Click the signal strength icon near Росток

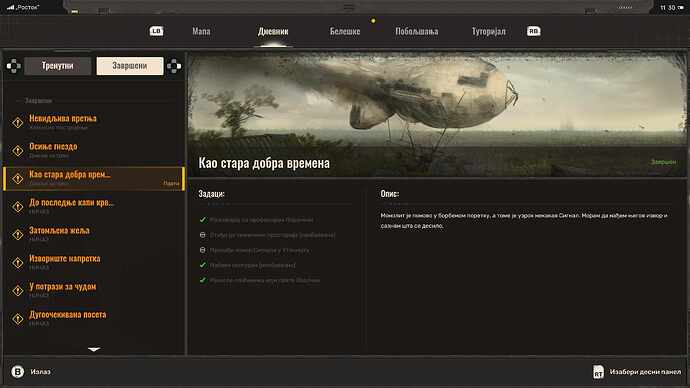coord(11,7)
